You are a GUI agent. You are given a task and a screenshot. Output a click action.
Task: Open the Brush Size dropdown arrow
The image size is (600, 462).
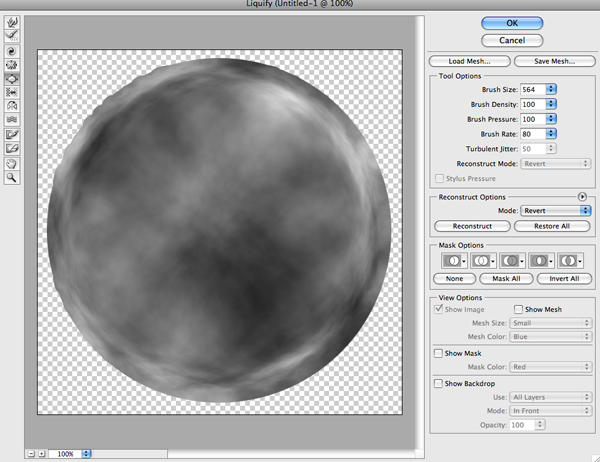point(551,89)
